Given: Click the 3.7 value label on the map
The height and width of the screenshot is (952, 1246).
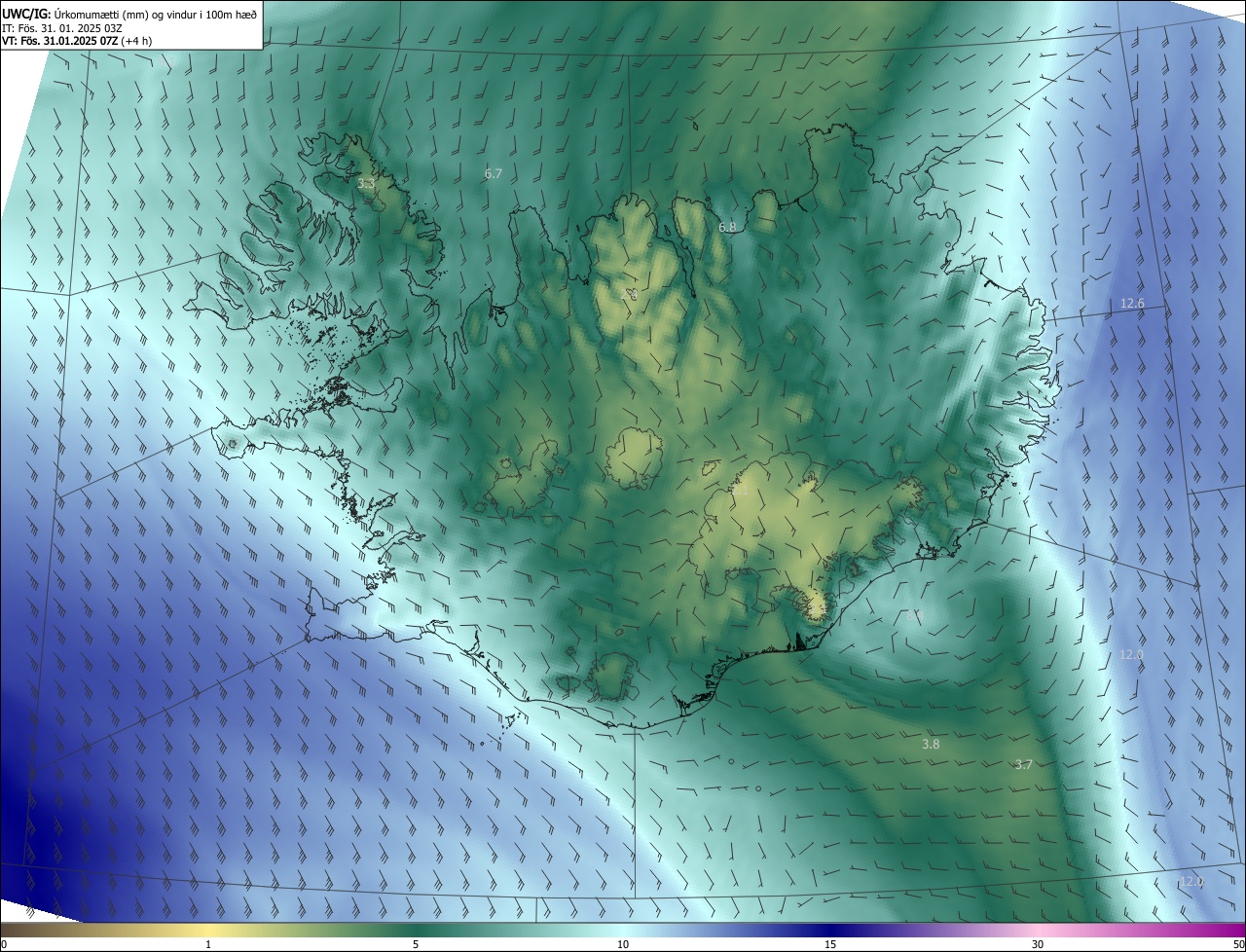Looking at the screenshot, I should [x=1023, y=764].
